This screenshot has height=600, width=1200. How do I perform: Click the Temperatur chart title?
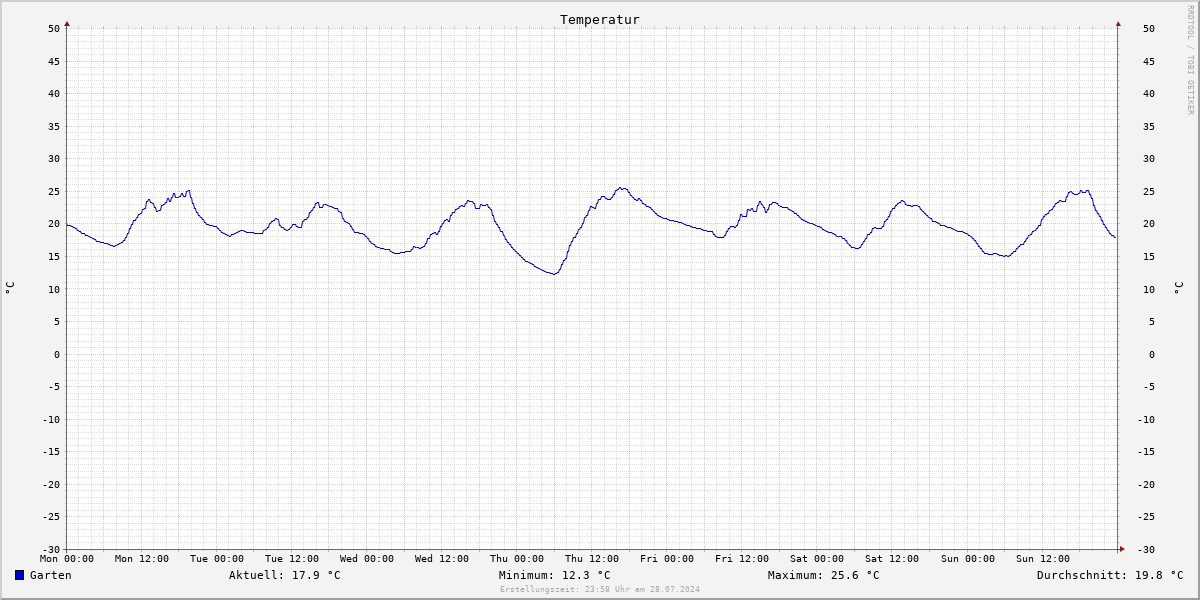click(x=600, y=19)
